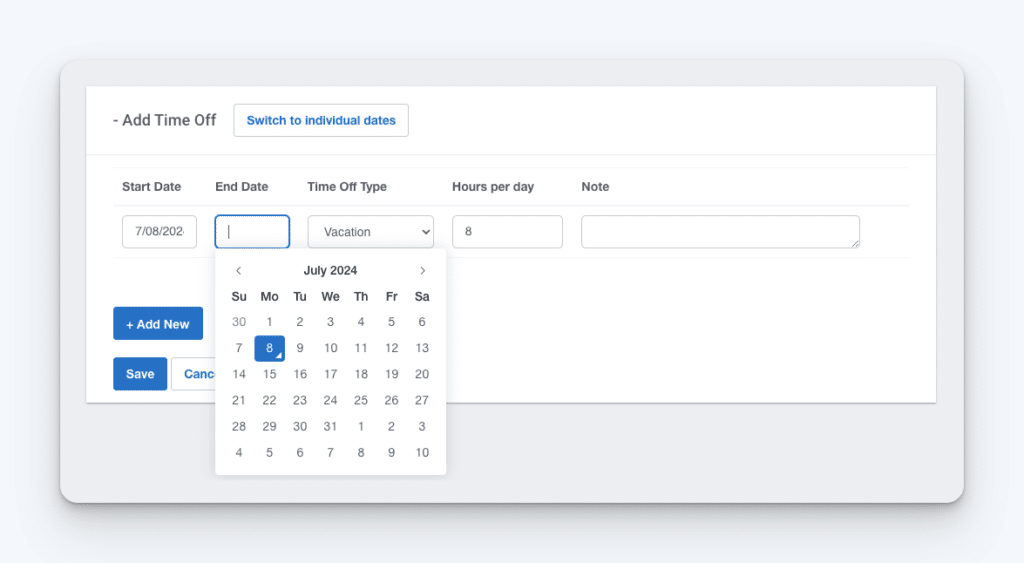The width and height of the screenshot is (1024, 563).
Task: Go to previous month in calendar
Action: 238,270
